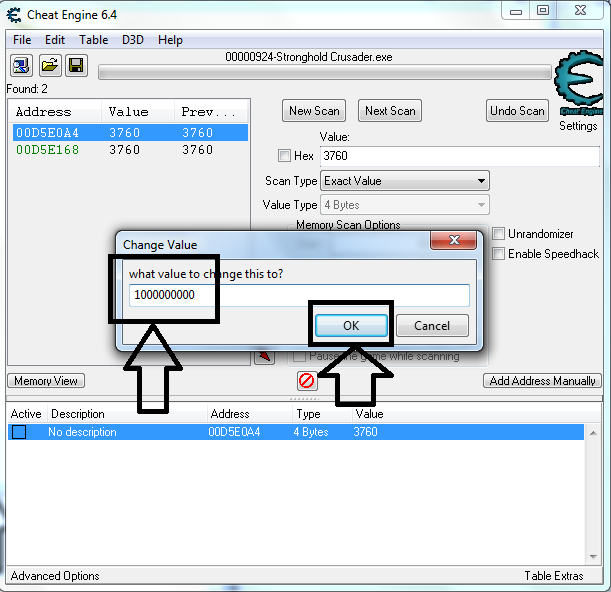Click the Address column header in results
The height and width of the screenshot is (592, 611).
(x=55, y=112)
